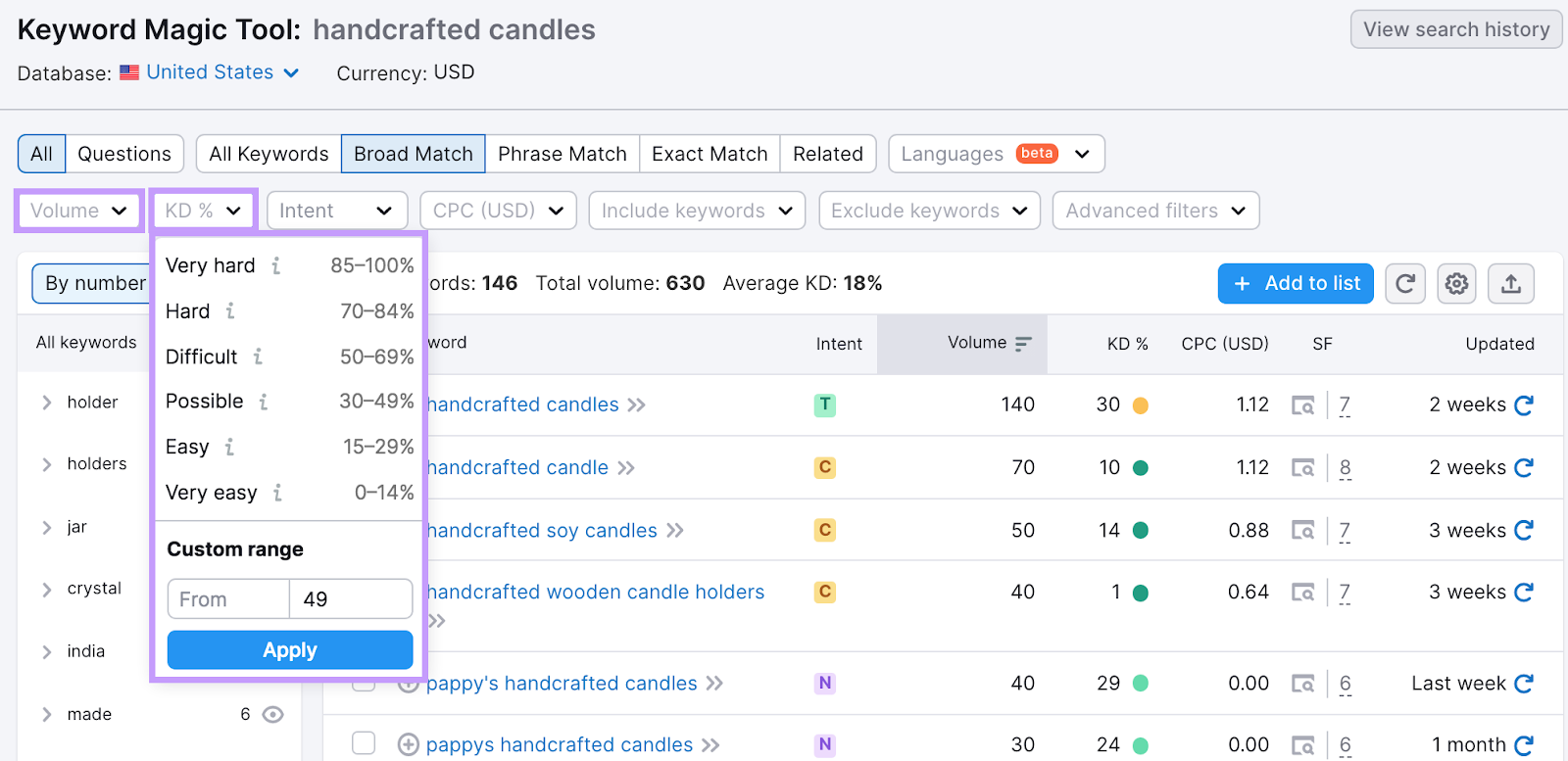This screenshot has height=761, width=1568.
Task: Add pappys handcrafted candles via plus icon
Action: (408, 745)
